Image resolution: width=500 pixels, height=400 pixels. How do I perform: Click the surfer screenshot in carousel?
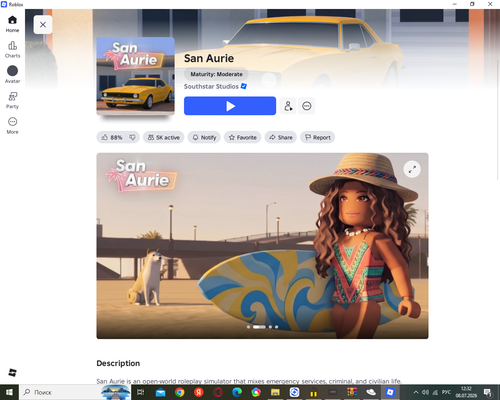pos(262,246)
